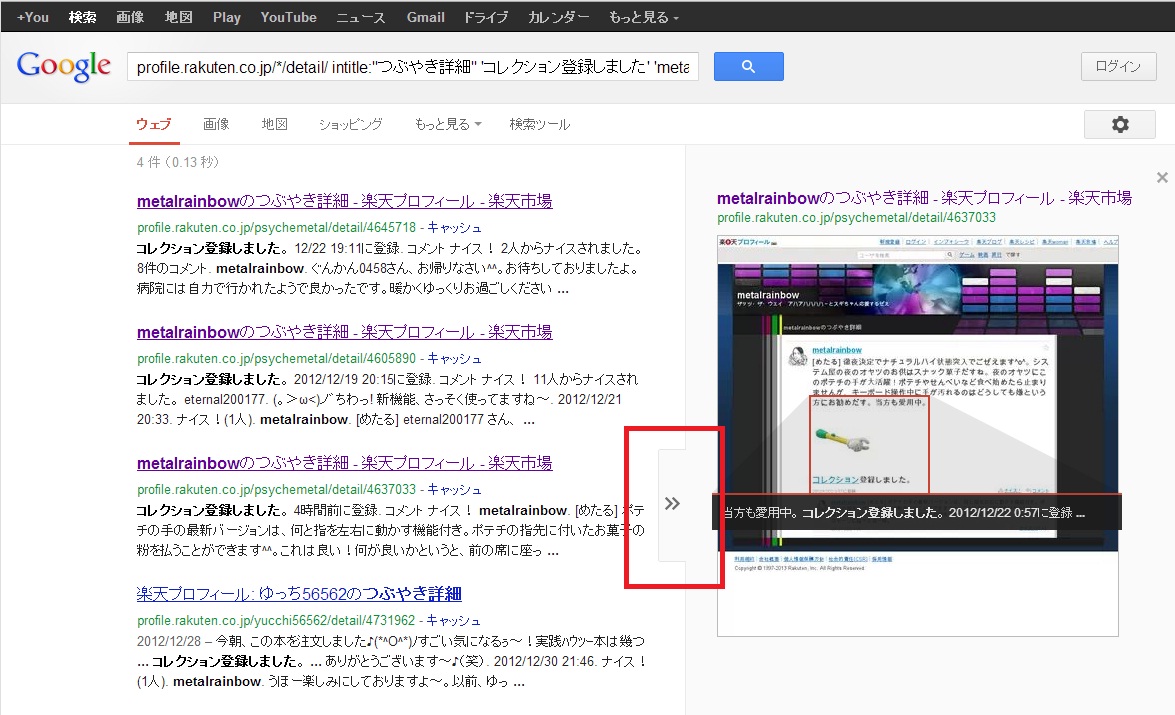The image size is (1175, 715).
Task: Open 画像 in the black top bar
Action: (x=130, y=17)
